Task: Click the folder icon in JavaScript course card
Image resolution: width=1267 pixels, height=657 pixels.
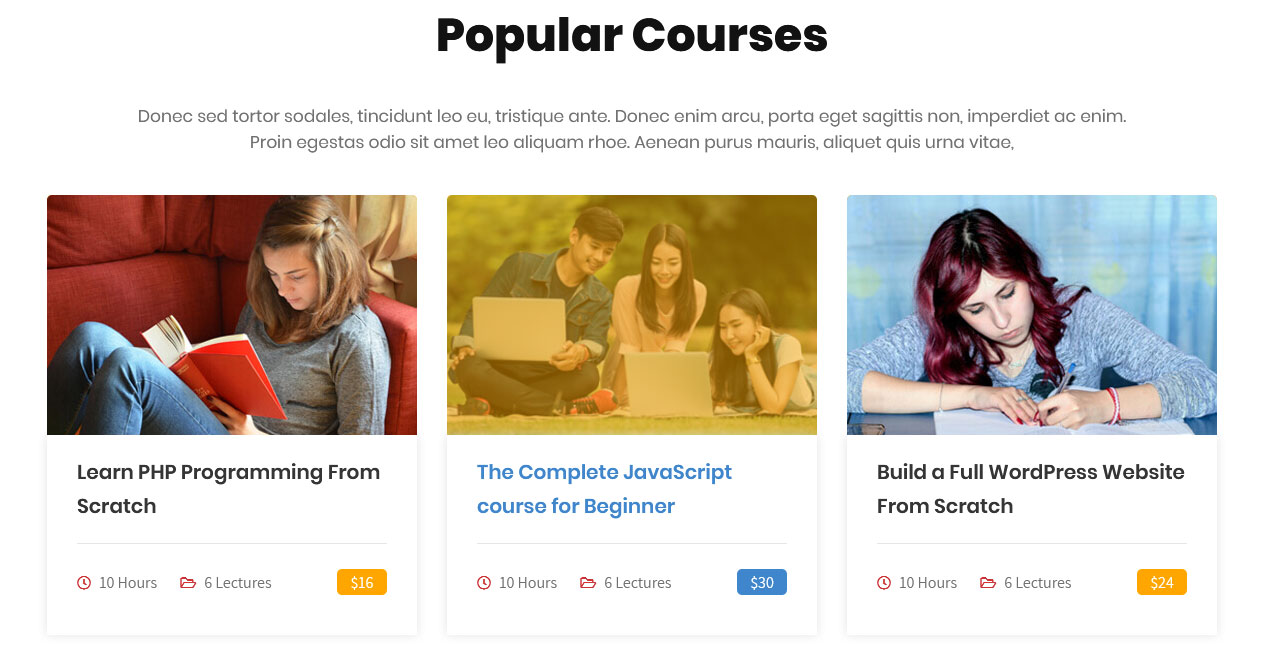Action: [x=588, y=583]
